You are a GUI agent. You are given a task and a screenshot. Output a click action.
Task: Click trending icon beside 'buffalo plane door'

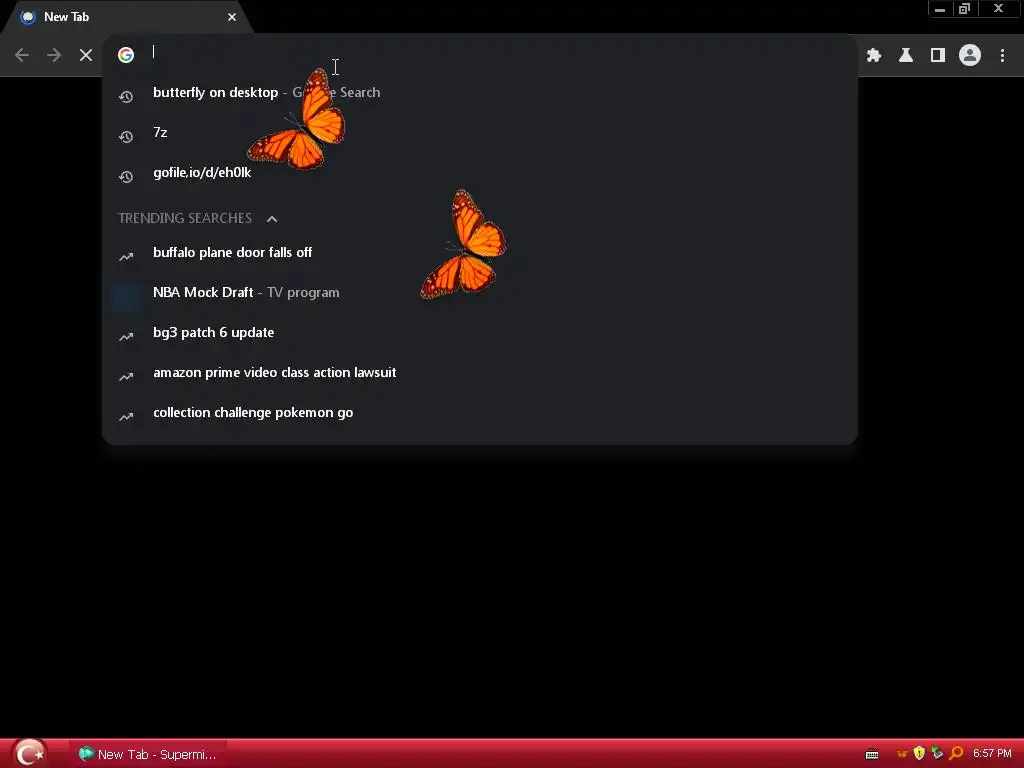[126, 257]
